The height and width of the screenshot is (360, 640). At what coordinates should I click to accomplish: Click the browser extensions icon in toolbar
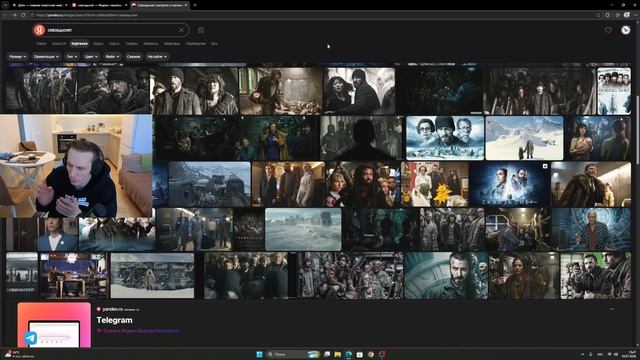[x=618, y=15]
